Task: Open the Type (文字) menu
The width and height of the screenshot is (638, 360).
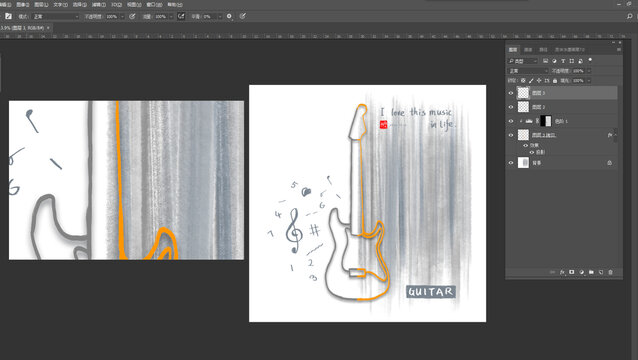Action: tap(60, 4)
